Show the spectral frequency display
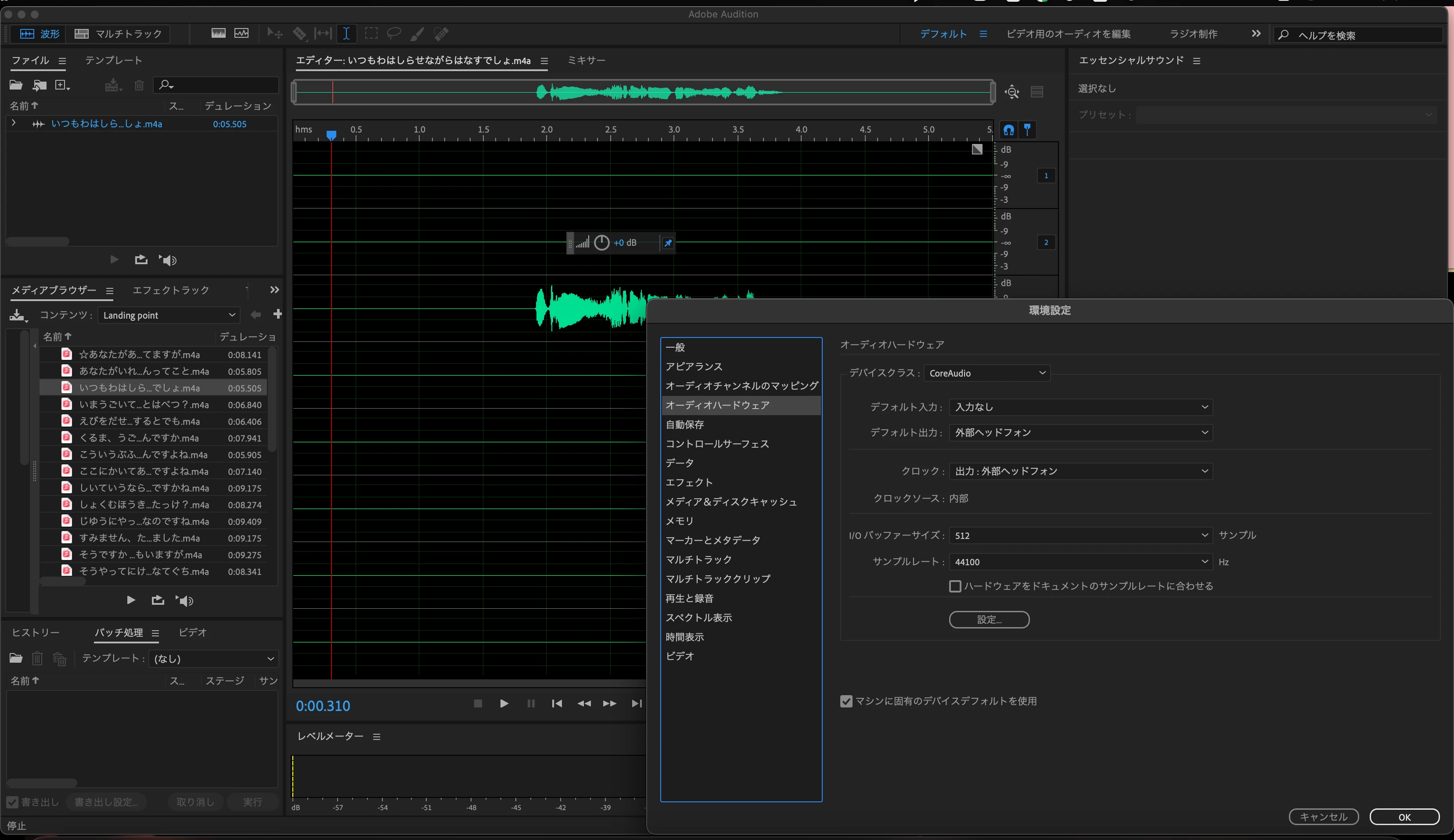This screenshot has width=1454, height=840. (218, 33)
